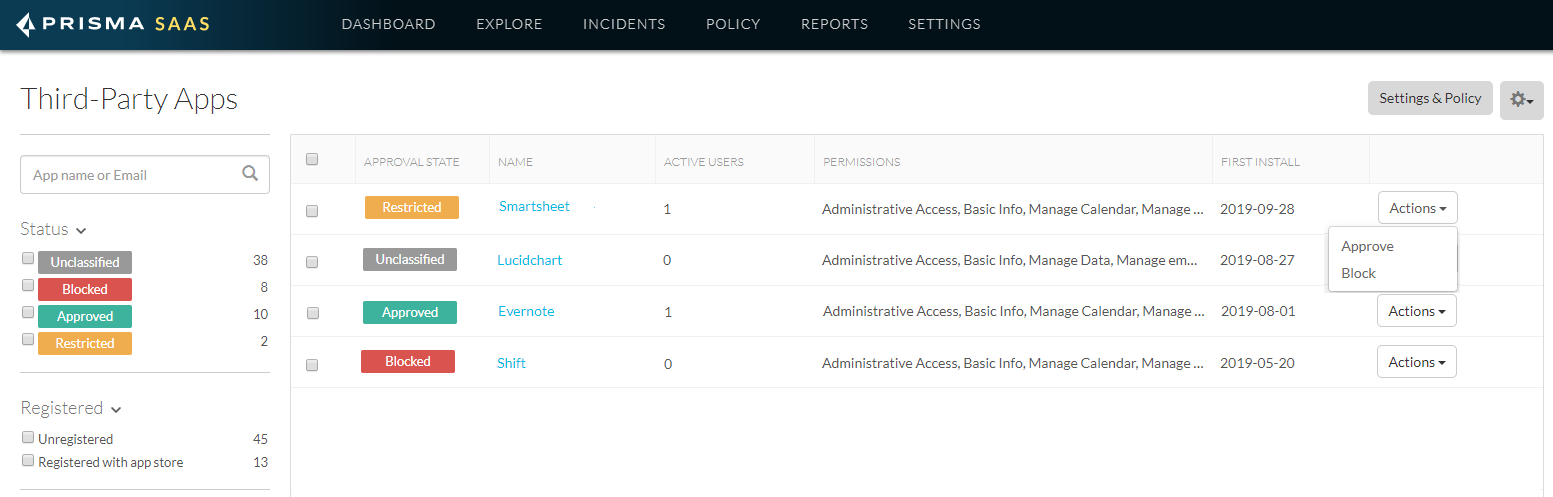Choose Approve from the Actions menu
Viewport: 1553px width, 497px height.
tap(1367, 246)
